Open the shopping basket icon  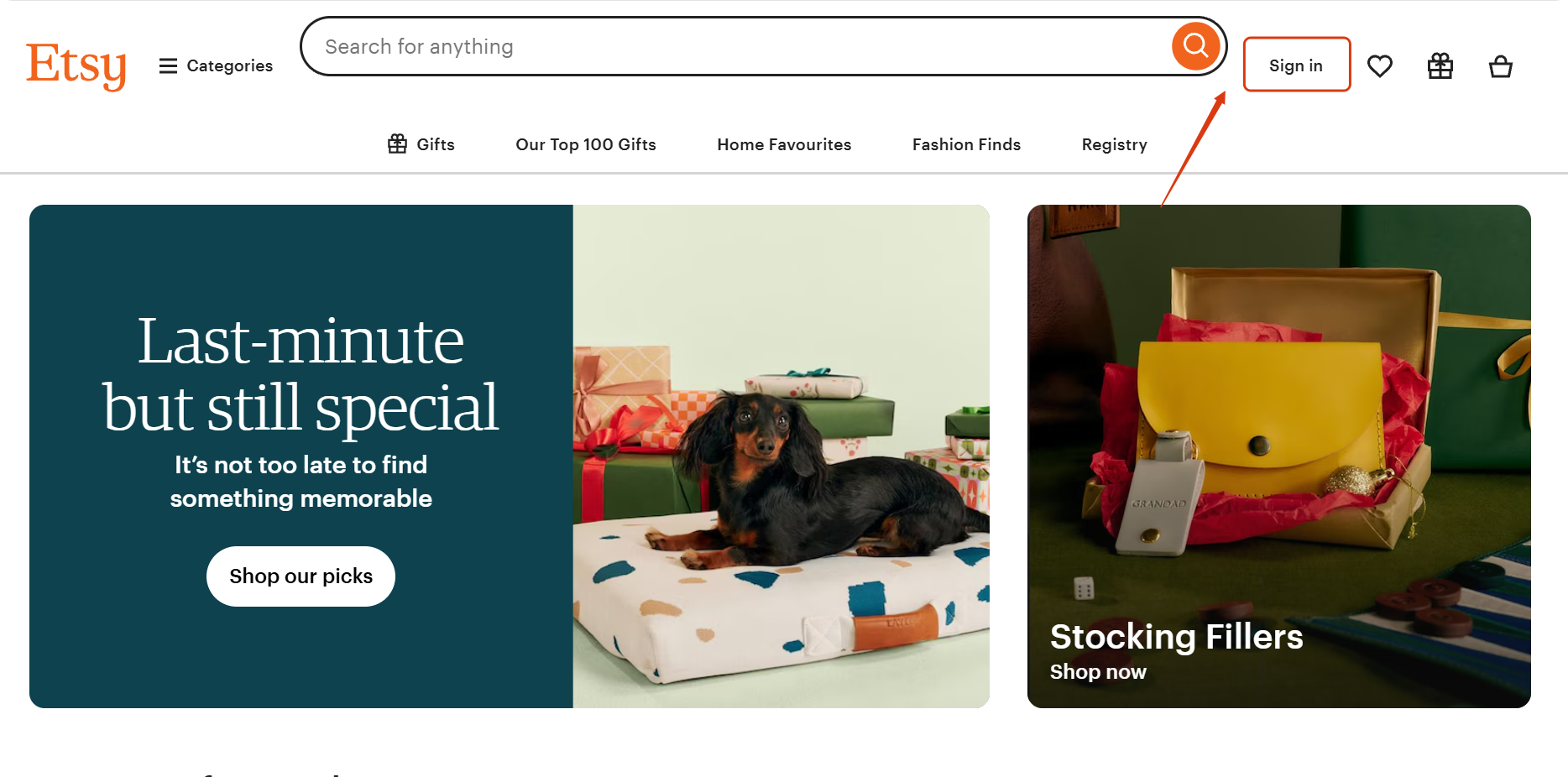pos(1500,65)
